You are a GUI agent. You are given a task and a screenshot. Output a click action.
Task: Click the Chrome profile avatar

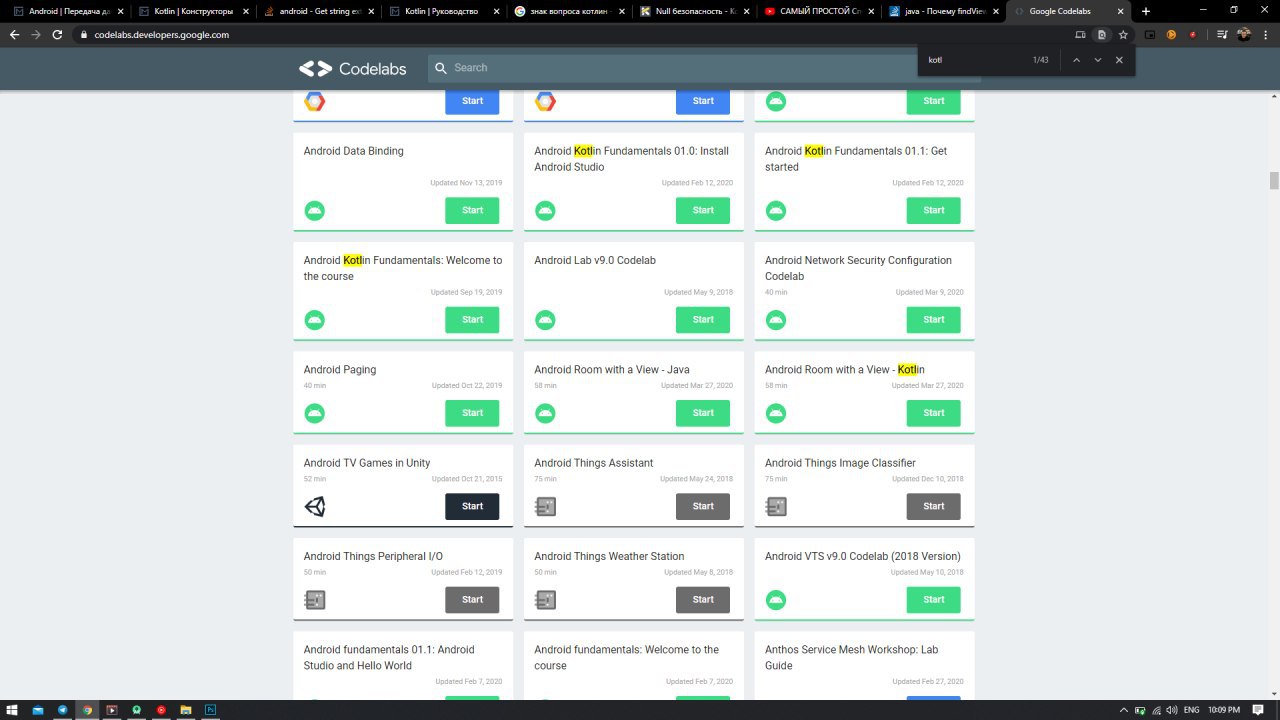(1244, 34)
